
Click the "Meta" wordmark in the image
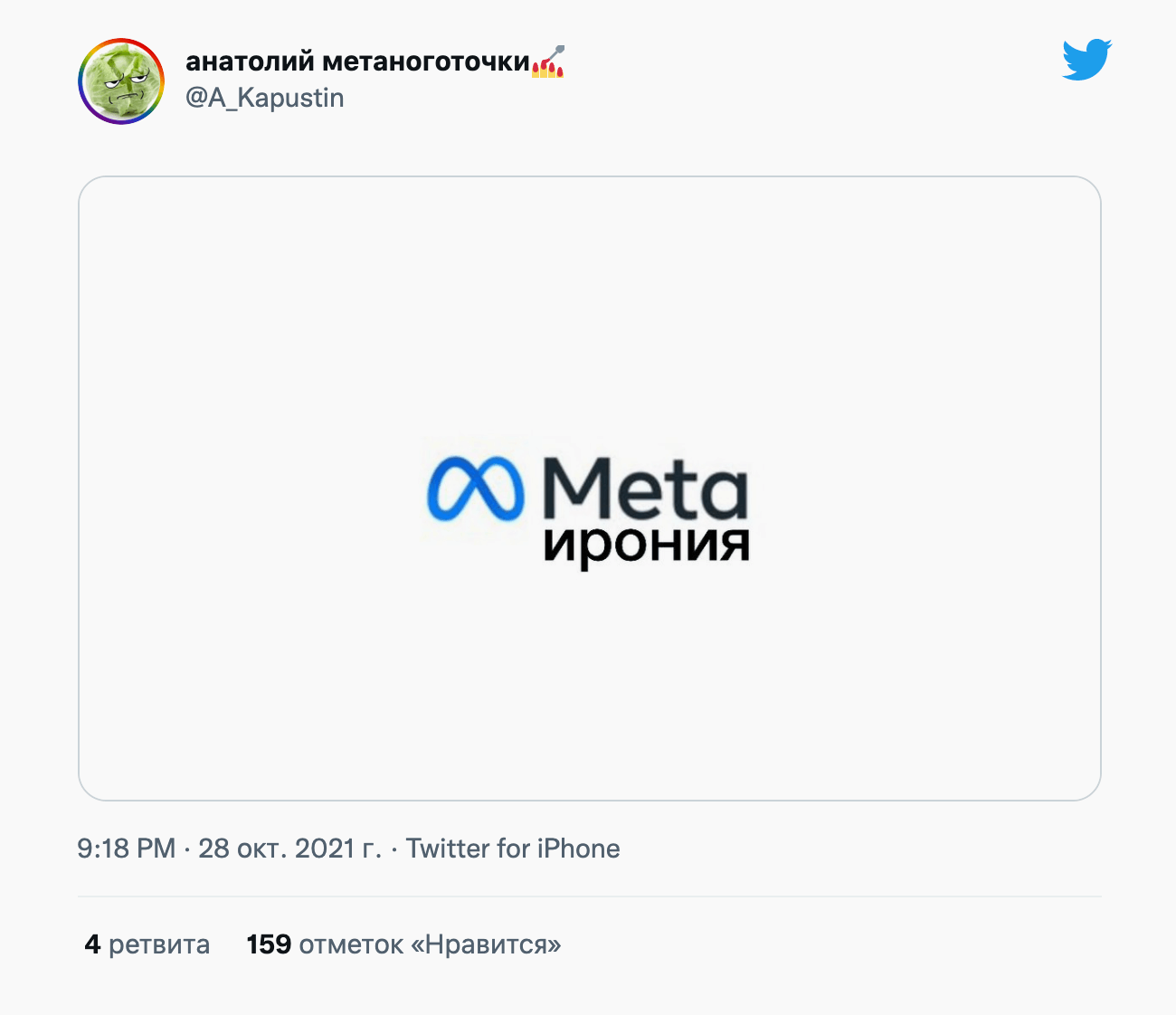644,488
